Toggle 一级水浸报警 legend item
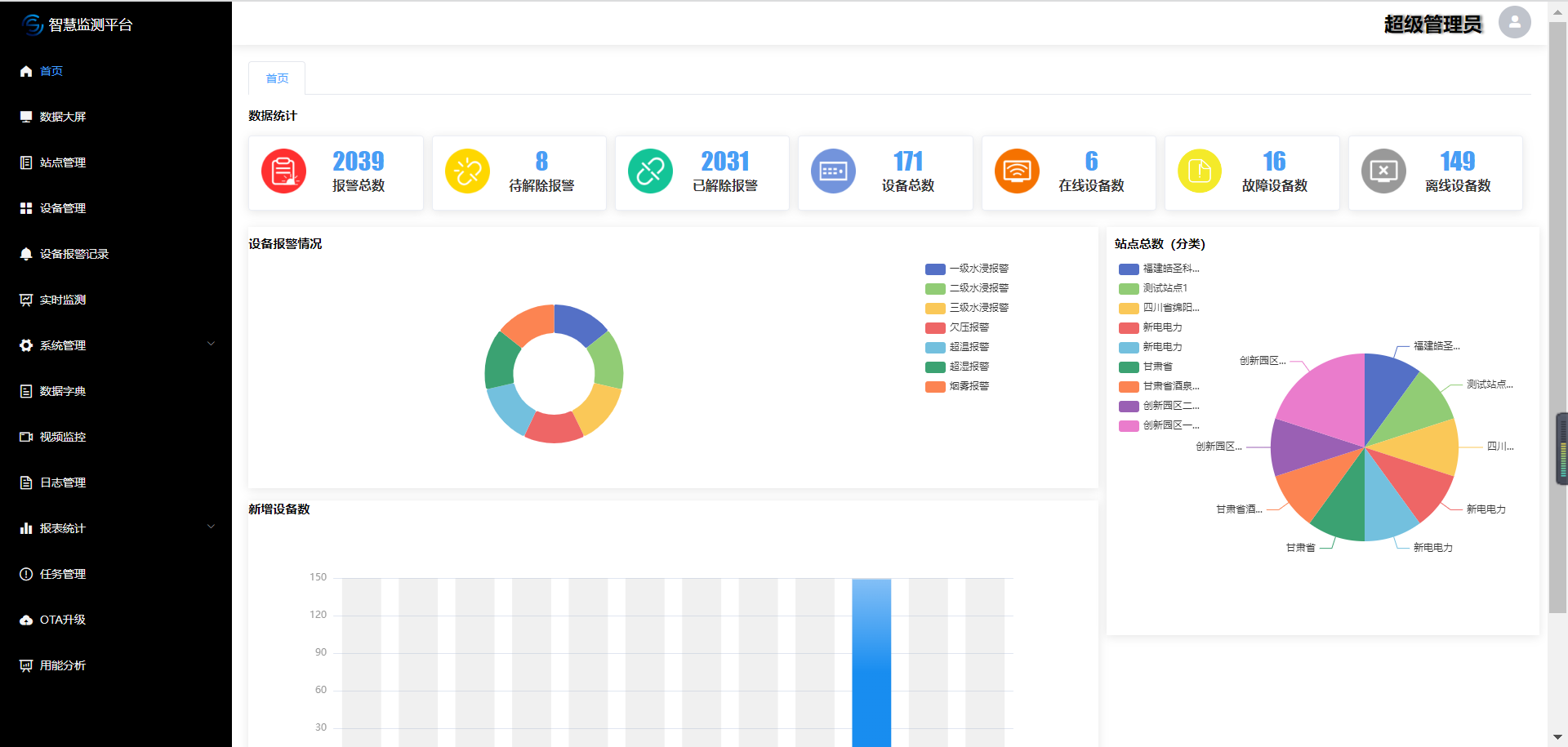The image size is (1568, 747). (967, 269)
